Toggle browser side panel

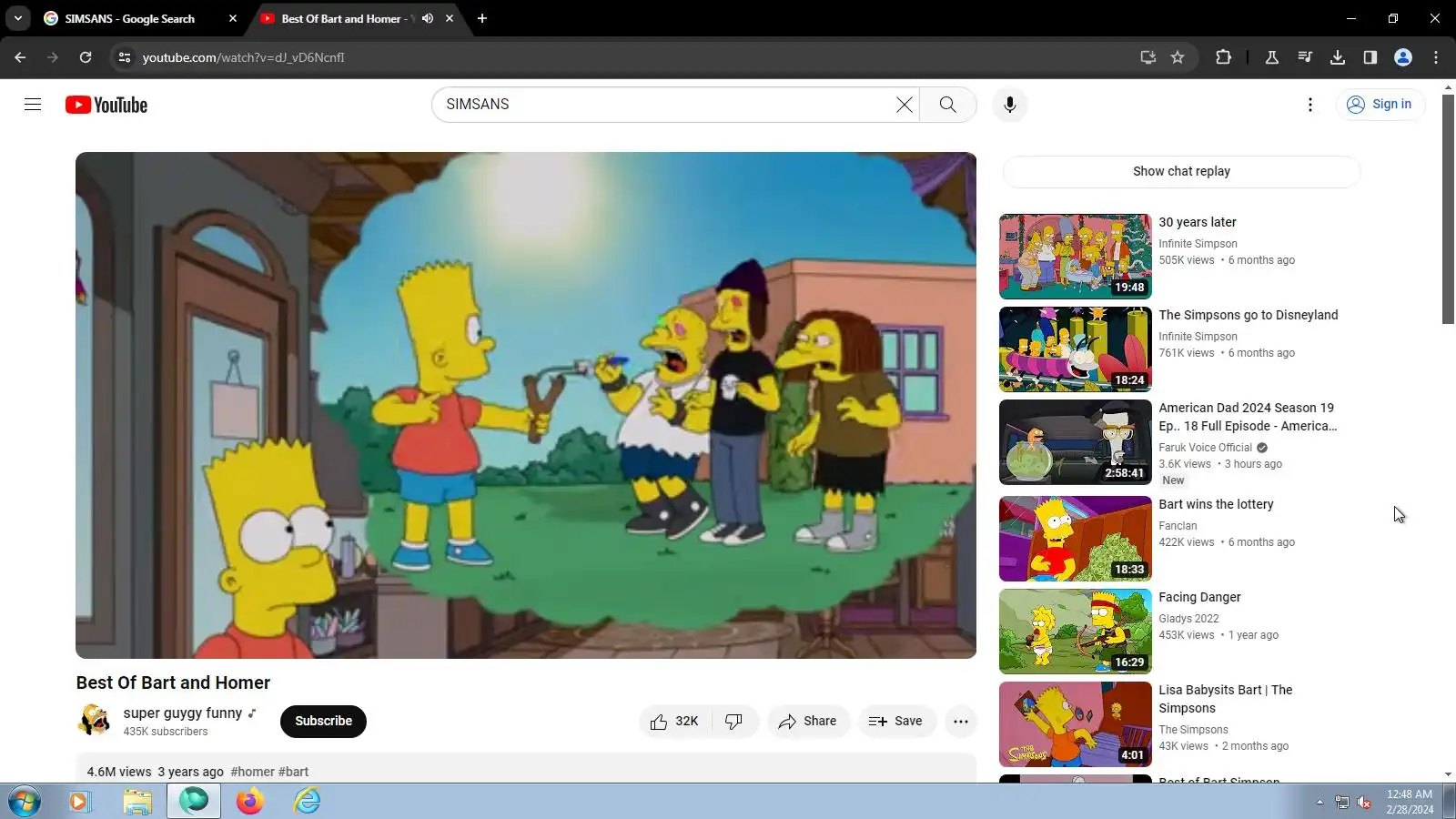click(x=1370, y=57)
